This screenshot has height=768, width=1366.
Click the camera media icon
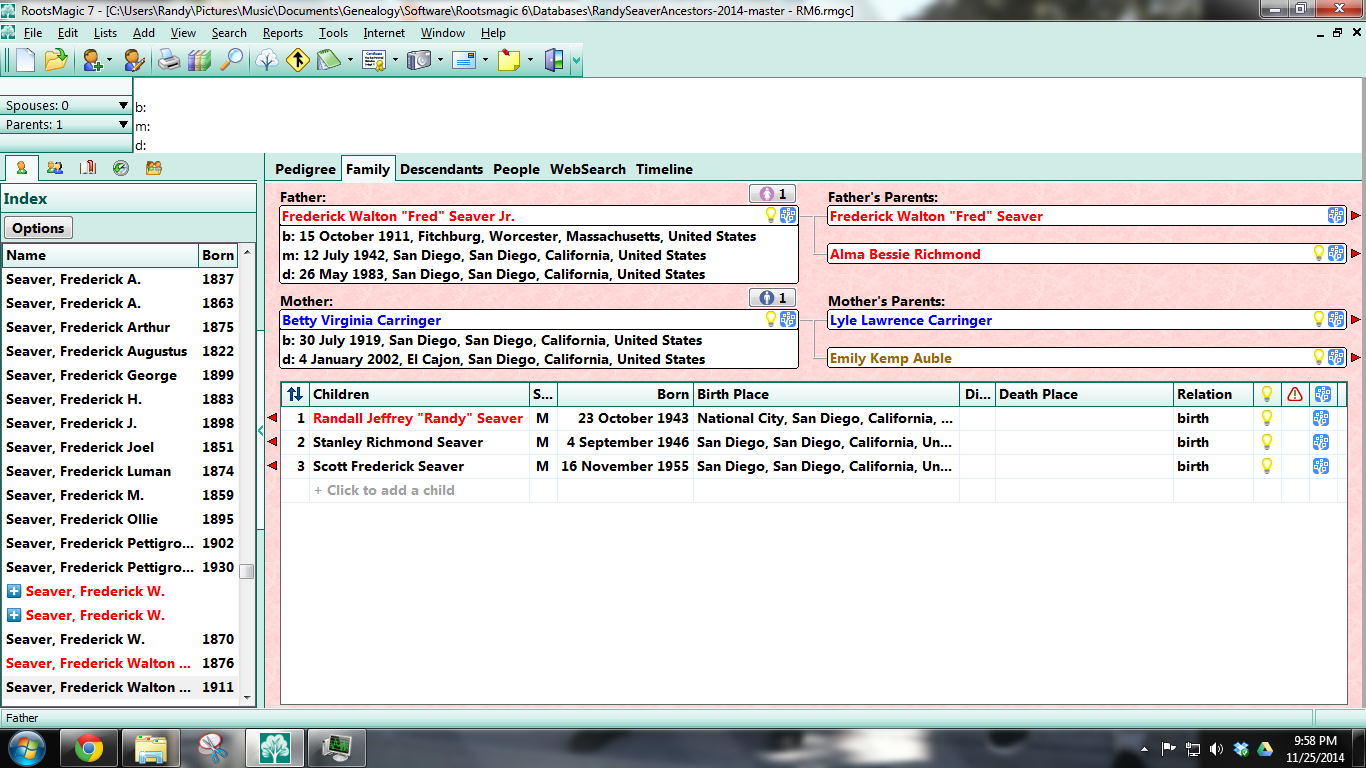point(418,60)
